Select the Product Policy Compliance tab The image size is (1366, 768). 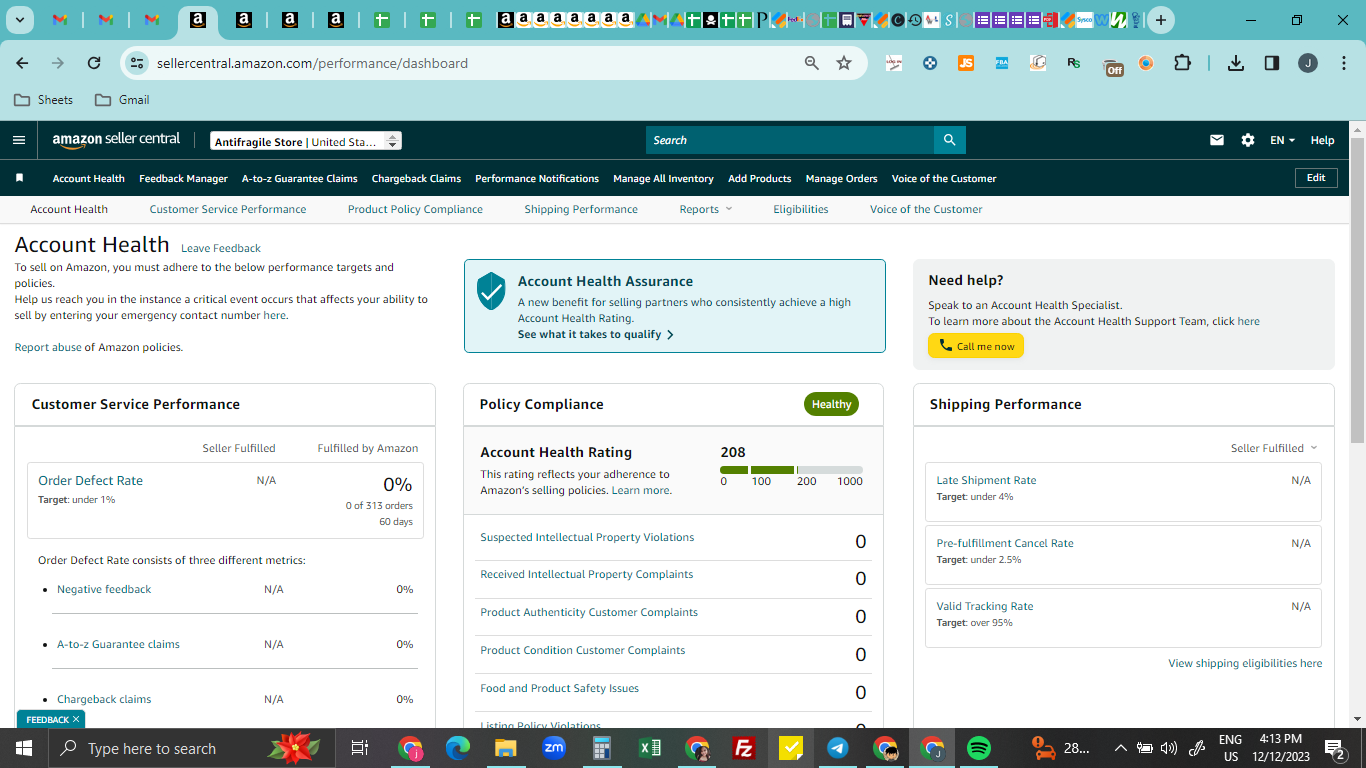pos(415,209)
